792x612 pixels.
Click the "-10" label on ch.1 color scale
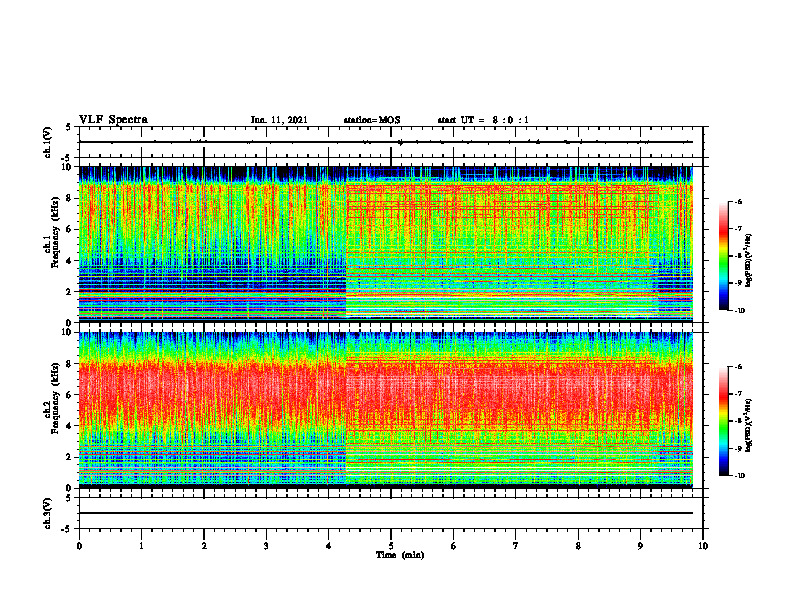pos(740,310)
